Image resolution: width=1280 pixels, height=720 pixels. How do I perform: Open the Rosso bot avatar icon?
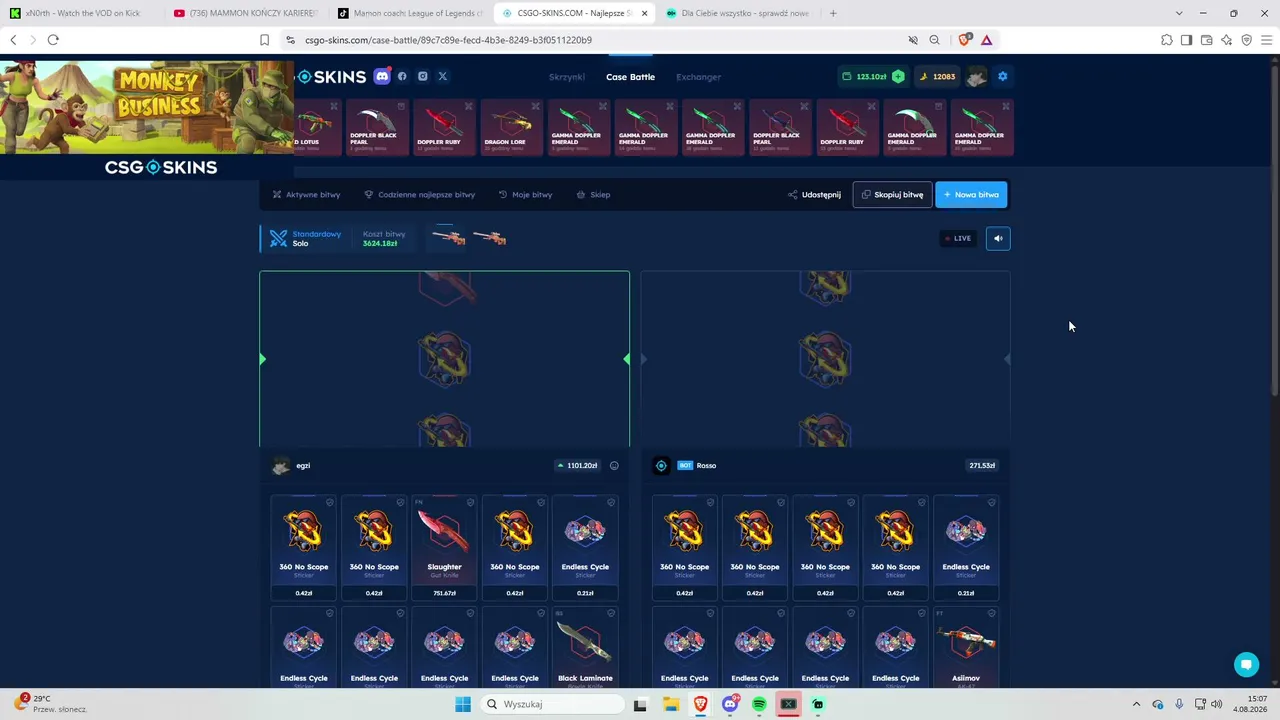[661, 465]
